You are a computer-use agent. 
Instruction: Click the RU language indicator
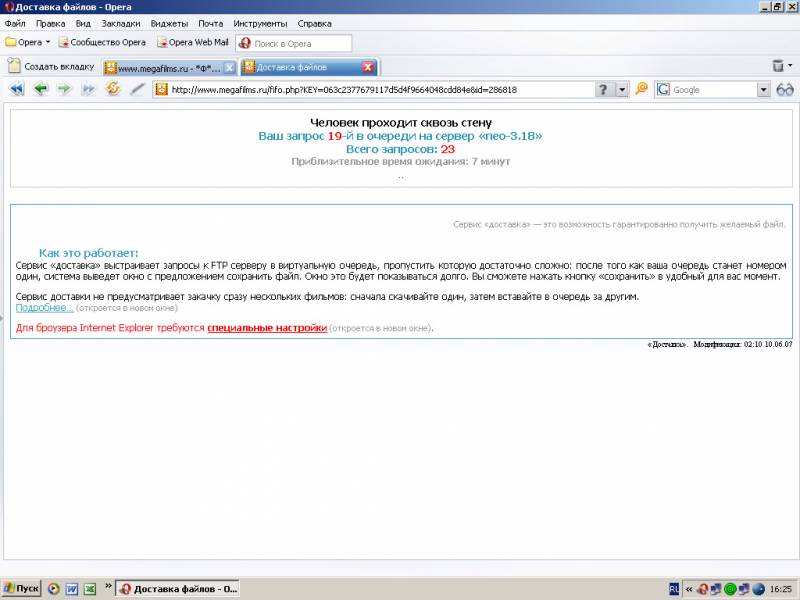tap(674, 589)
